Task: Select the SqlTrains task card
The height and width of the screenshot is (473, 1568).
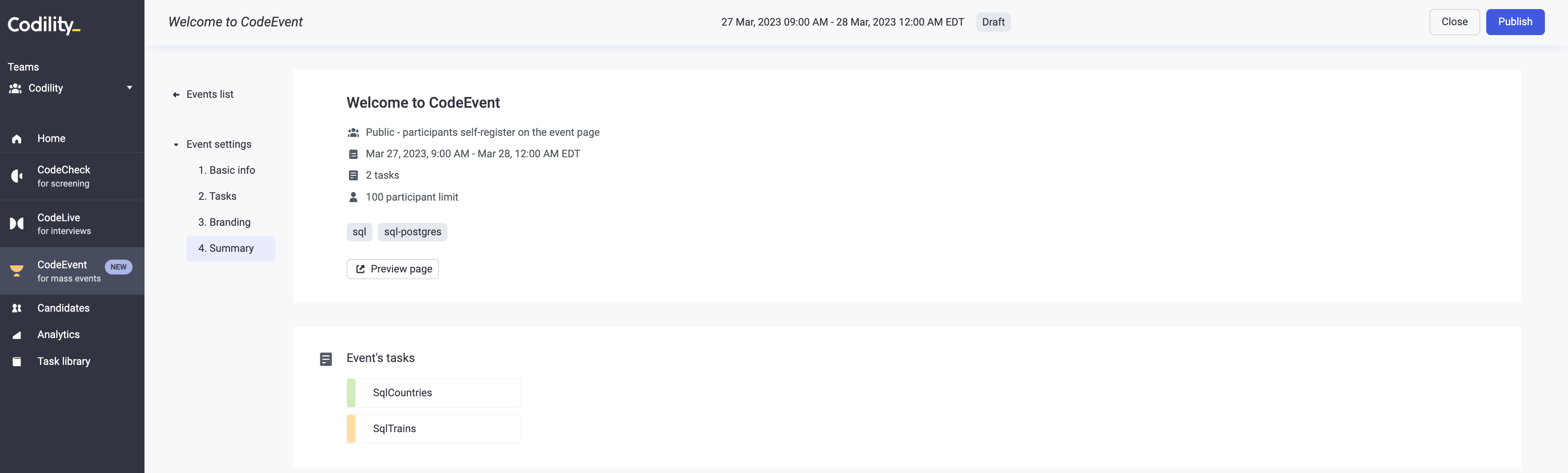Action: [433, 428]
